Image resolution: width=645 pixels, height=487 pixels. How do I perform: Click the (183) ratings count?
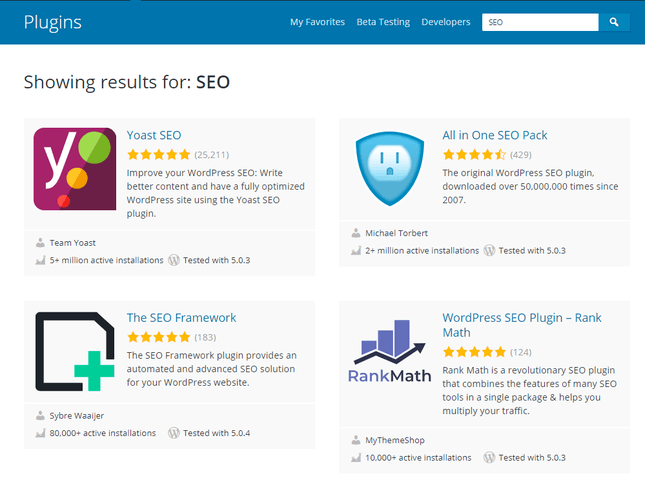(205, 337)
